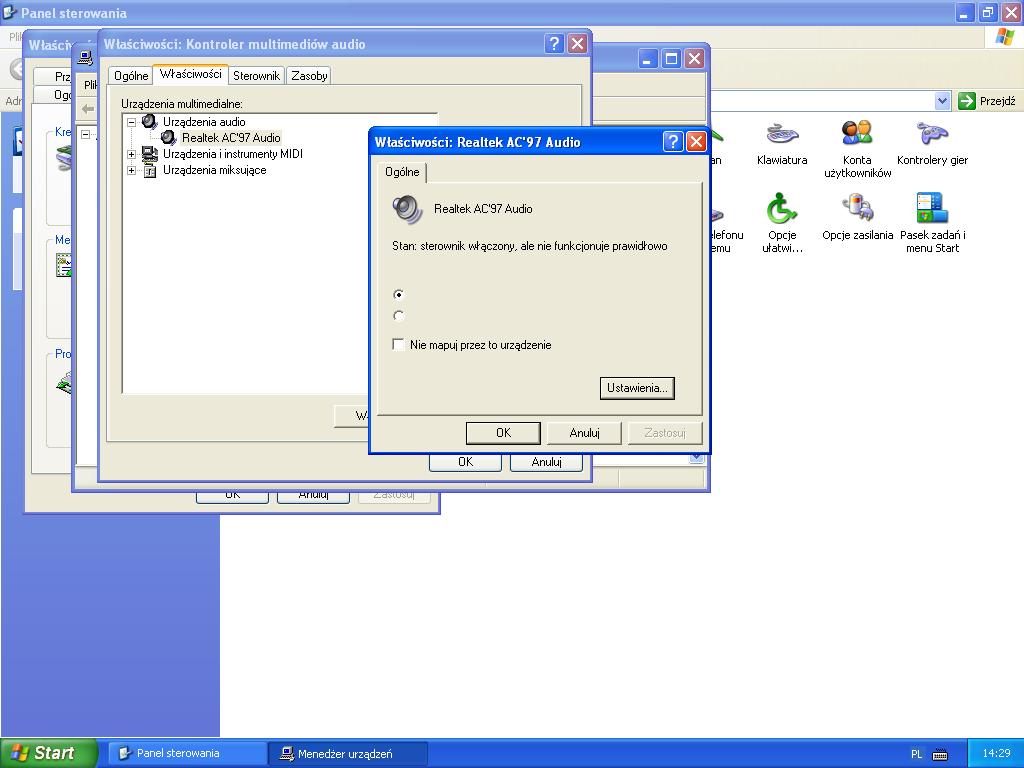1024x768 pixels.
Task: Open Konta użytkowników icon
Action: (x=857, y=149)
